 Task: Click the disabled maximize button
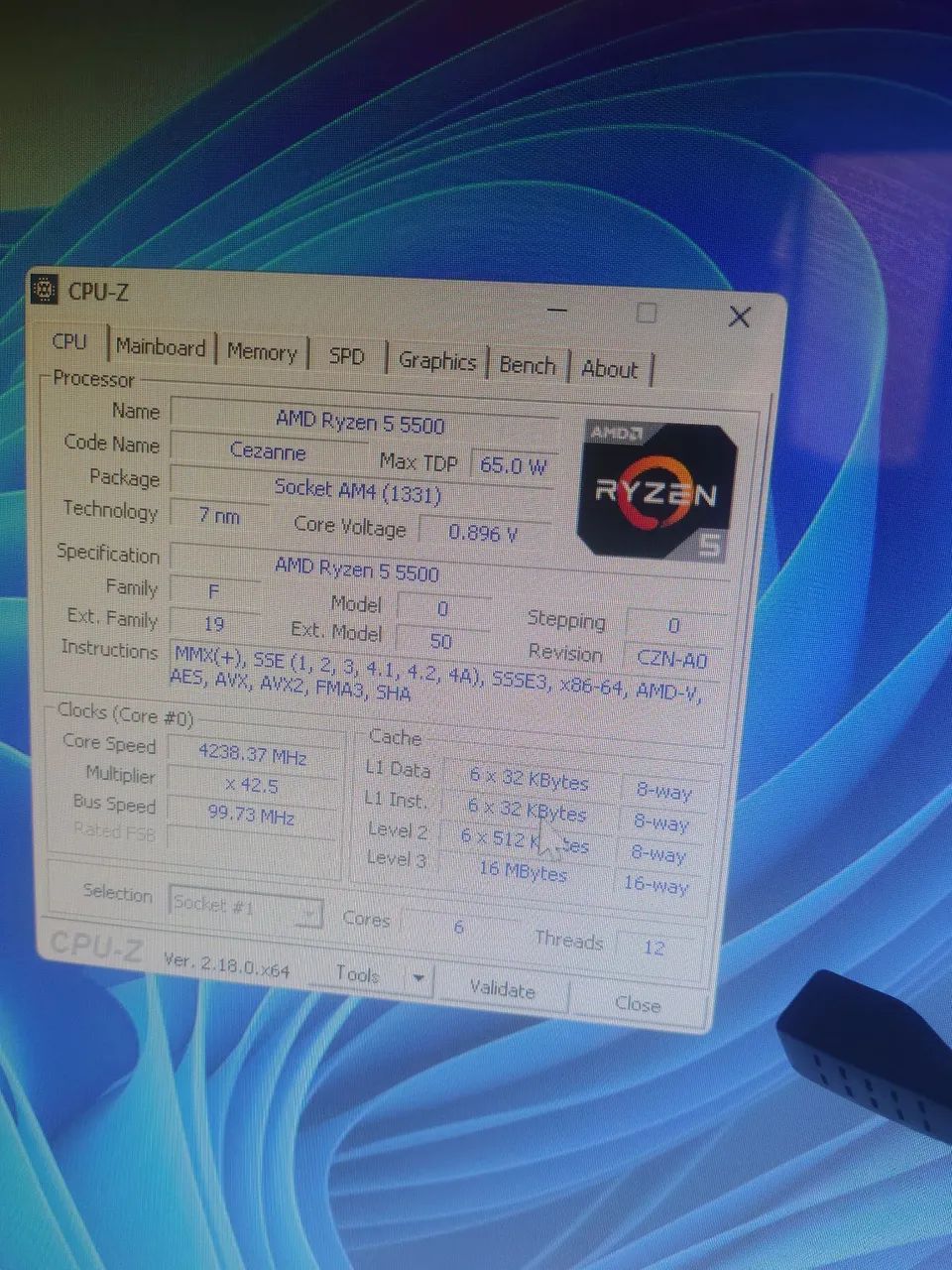647,314
